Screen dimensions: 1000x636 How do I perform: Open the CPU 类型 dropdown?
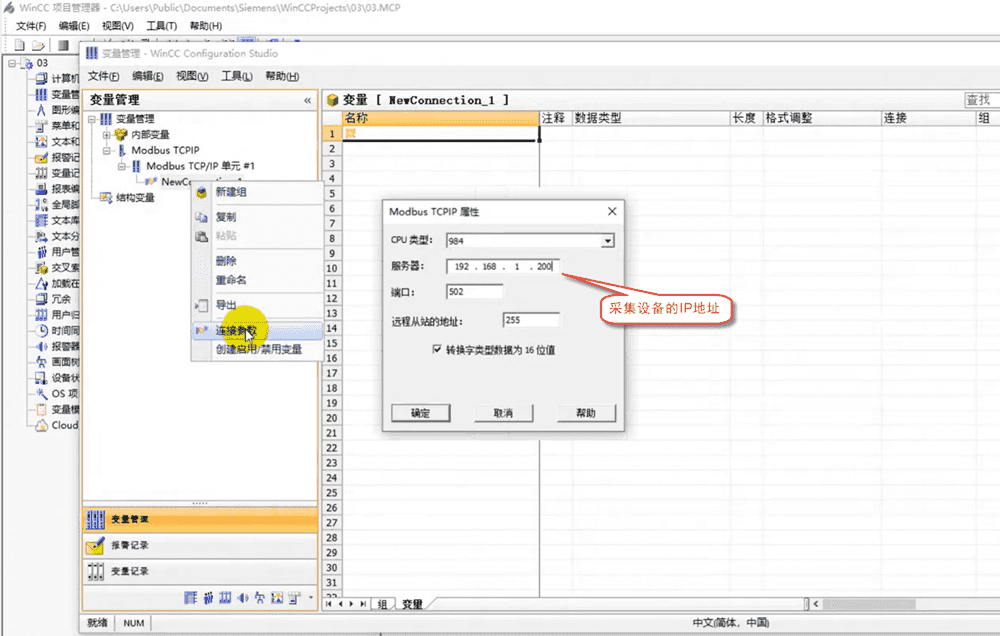[x=607, y=241]
